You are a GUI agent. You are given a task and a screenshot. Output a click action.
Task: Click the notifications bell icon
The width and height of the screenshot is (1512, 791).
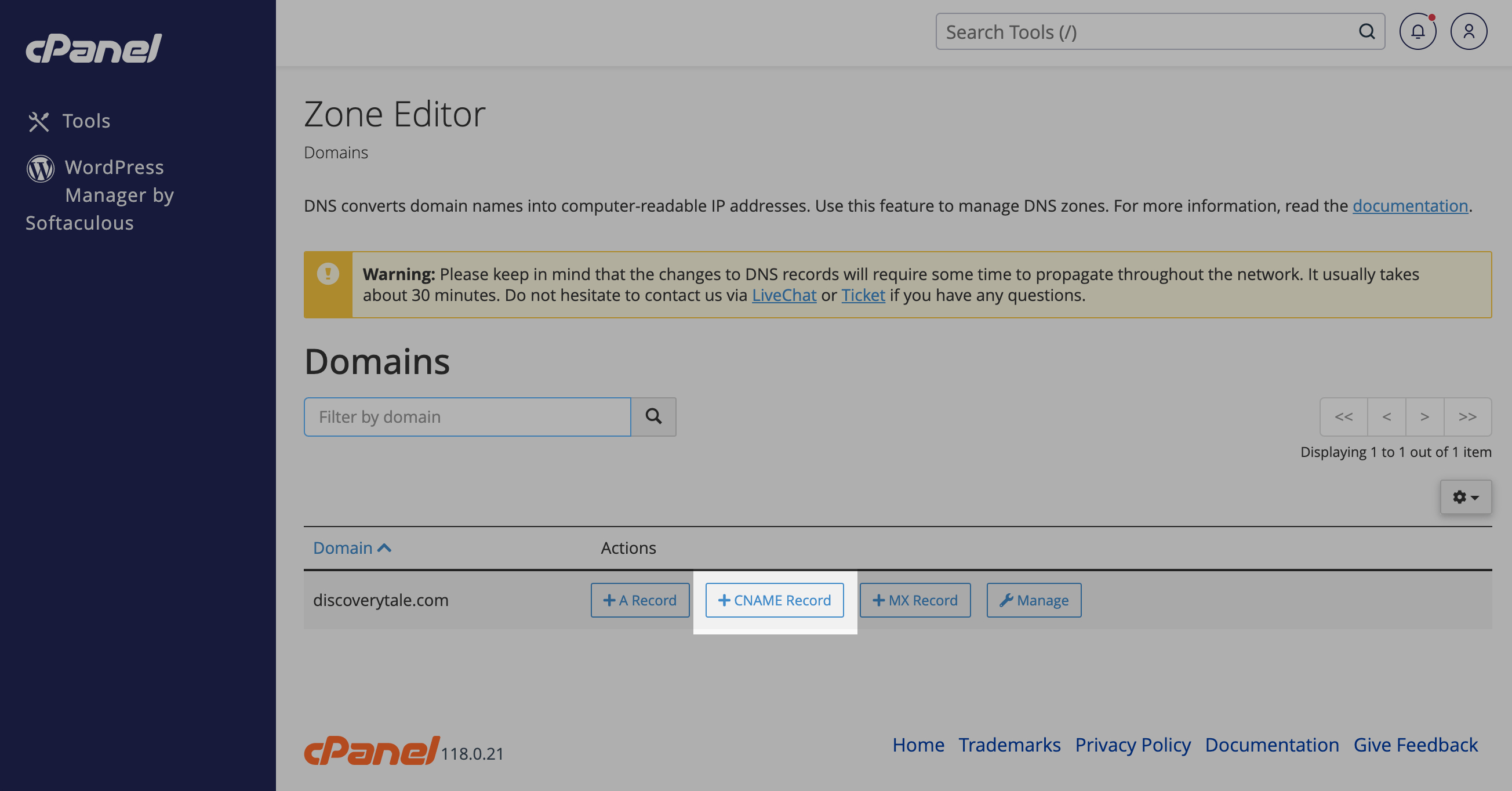pos(1417,32)
